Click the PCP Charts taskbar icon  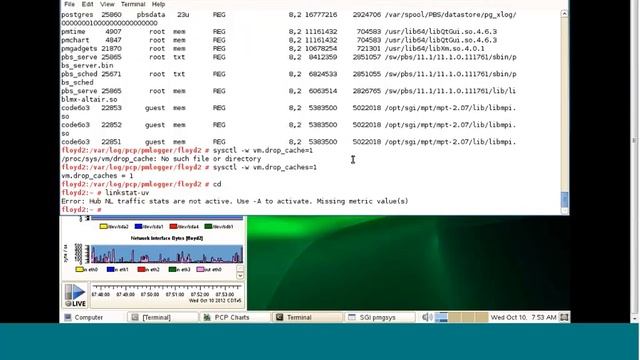click(207, 317)
